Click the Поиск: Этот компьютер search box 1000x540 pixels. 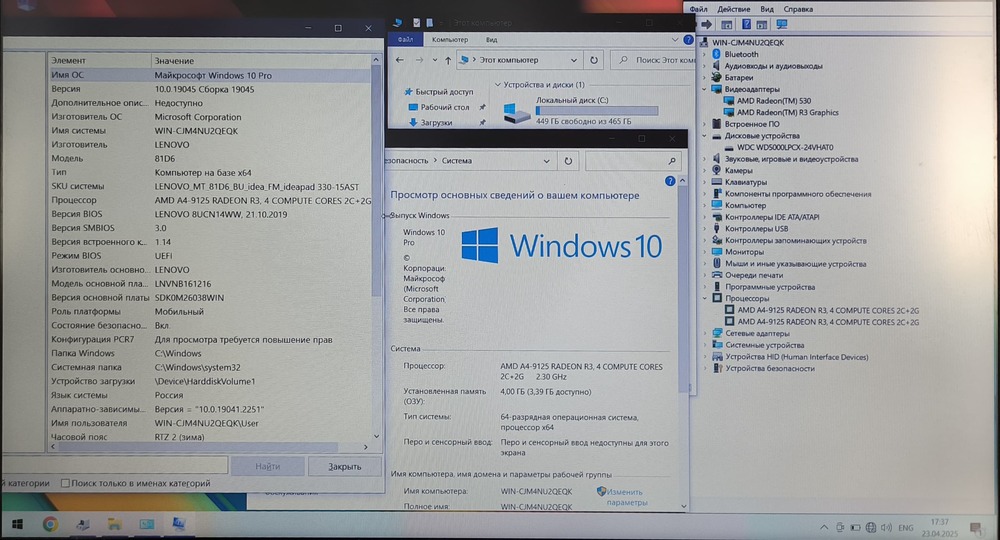(654, 60)
